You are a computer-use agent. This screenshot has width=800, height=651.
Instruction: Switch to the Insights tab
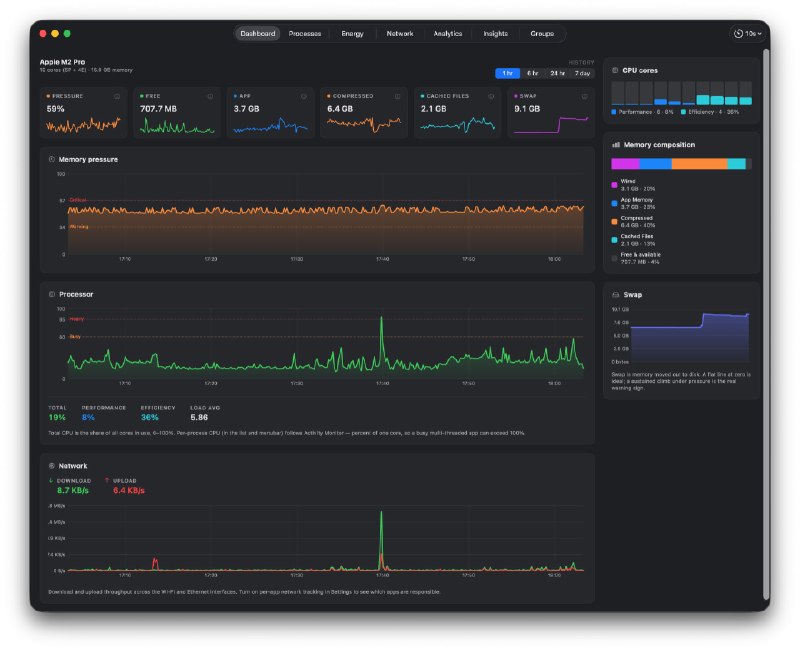coord(495,34)
